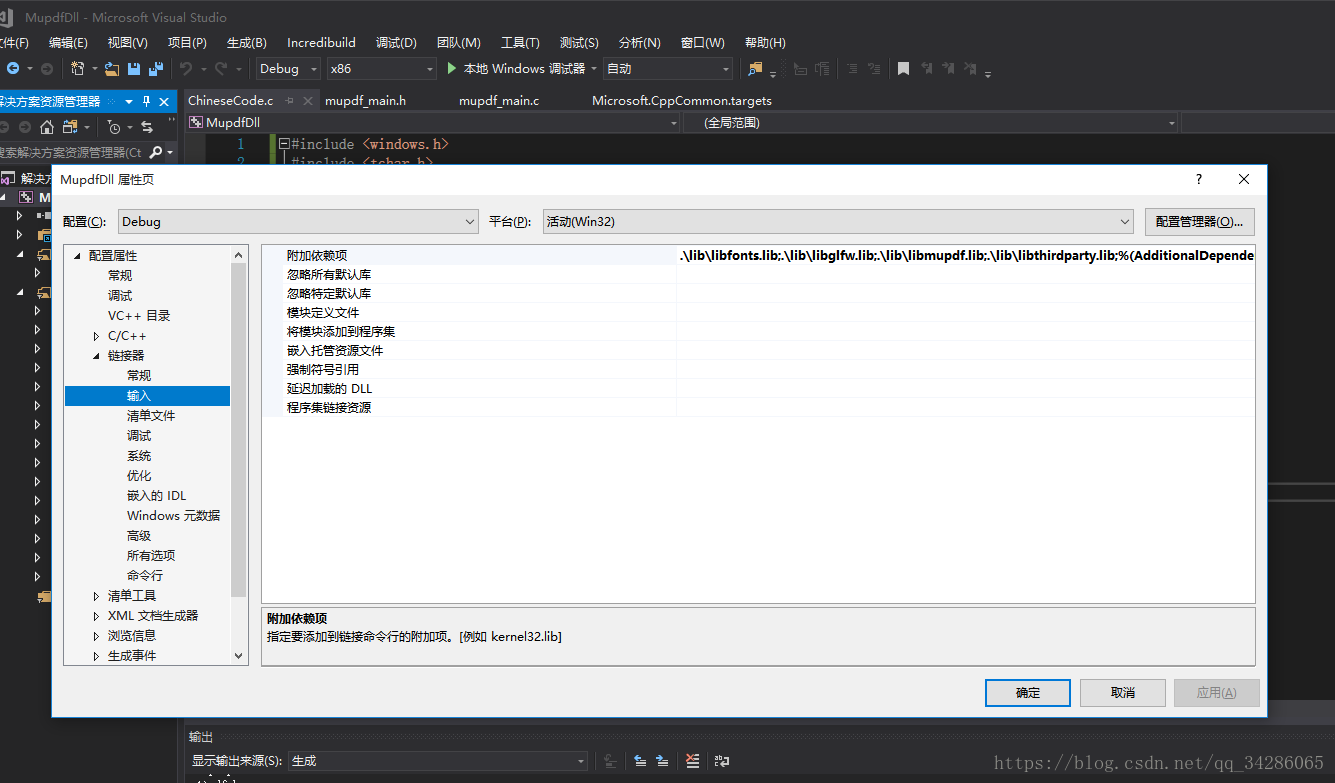Viewport: 1335px width, 783px height.
Task: Click the pending changes clock icon
Action: tap(114, 127)
